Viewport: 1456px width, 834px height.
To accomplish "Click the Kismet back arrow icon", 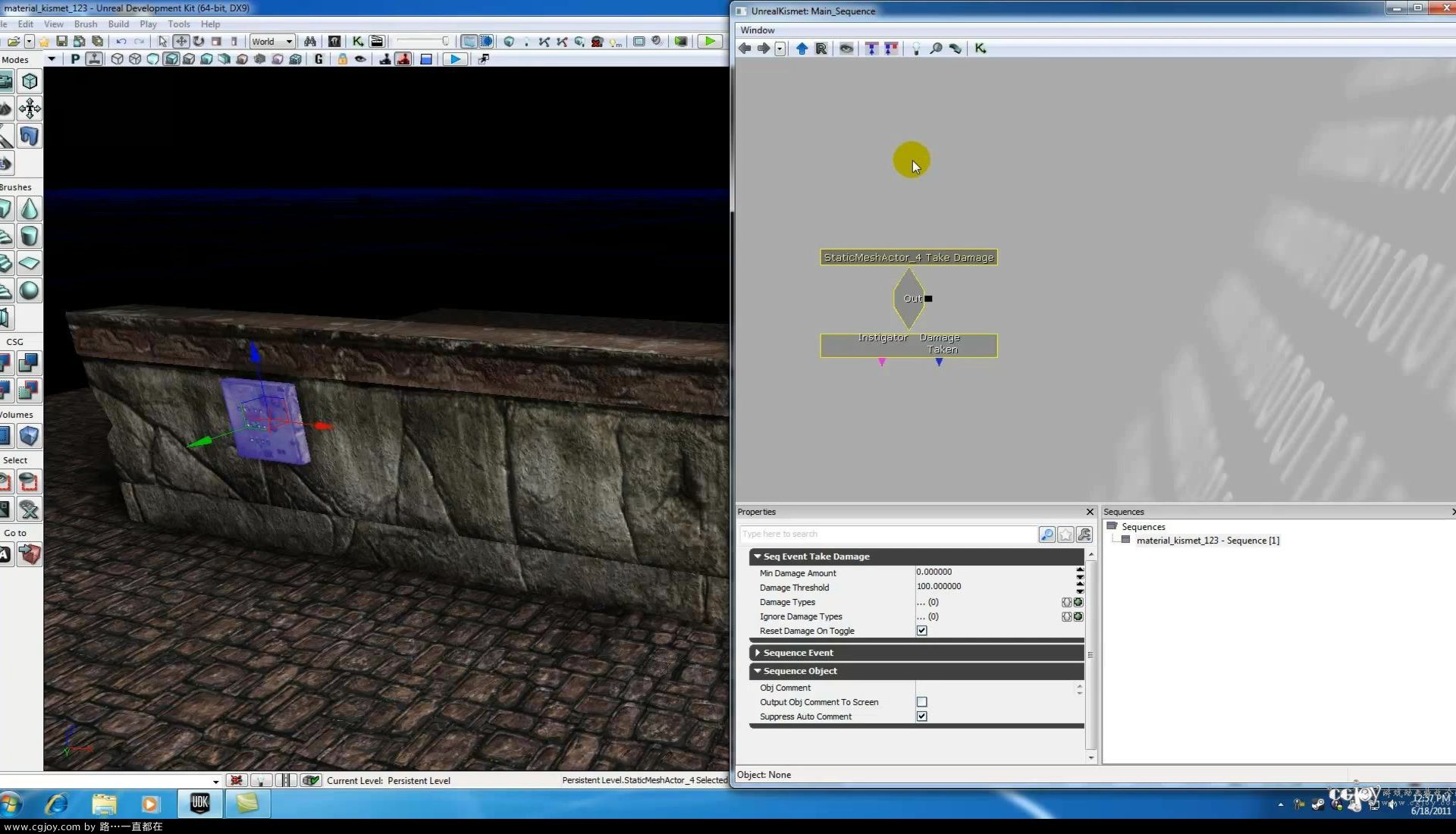I will (x=745, y=49).
